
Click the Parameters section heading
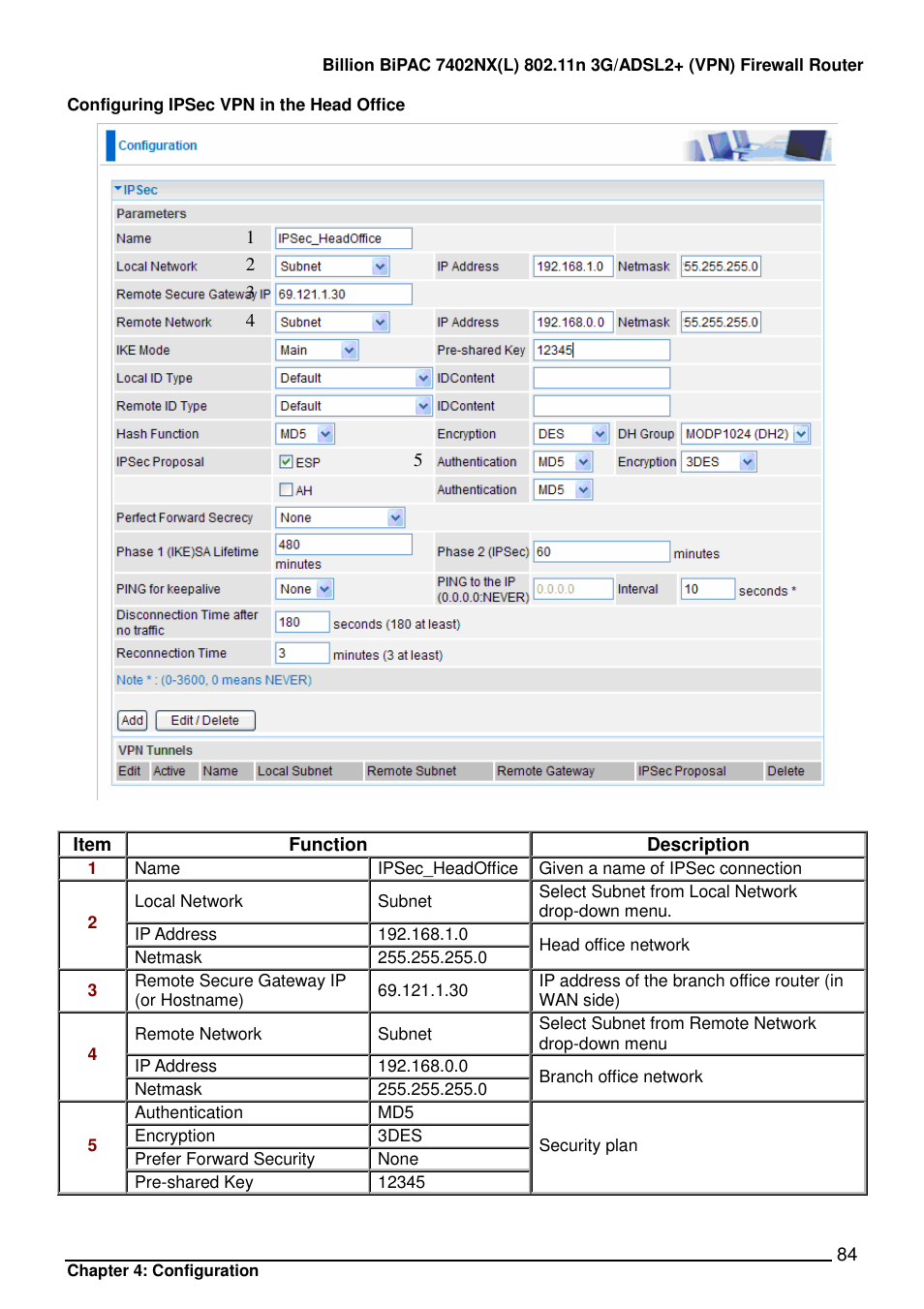pyautogui.click(x=151, y=214)
